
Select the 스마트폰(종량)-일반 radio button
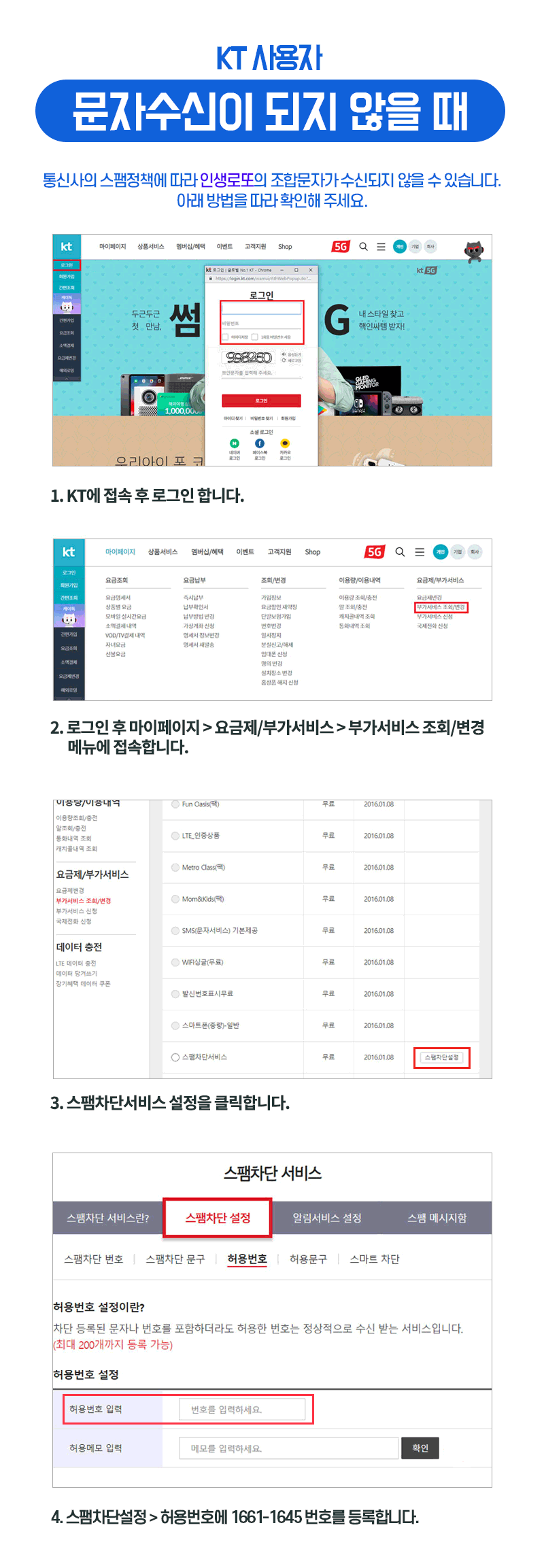(175, 1025)
